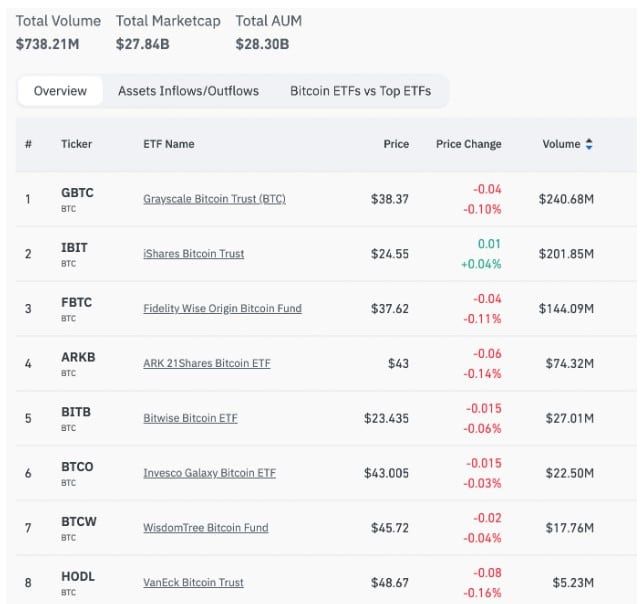Image resolution: width=644 pixels, height=604 pixels.
Task: Click the ARKB ticker
Action: pos(78,357)
